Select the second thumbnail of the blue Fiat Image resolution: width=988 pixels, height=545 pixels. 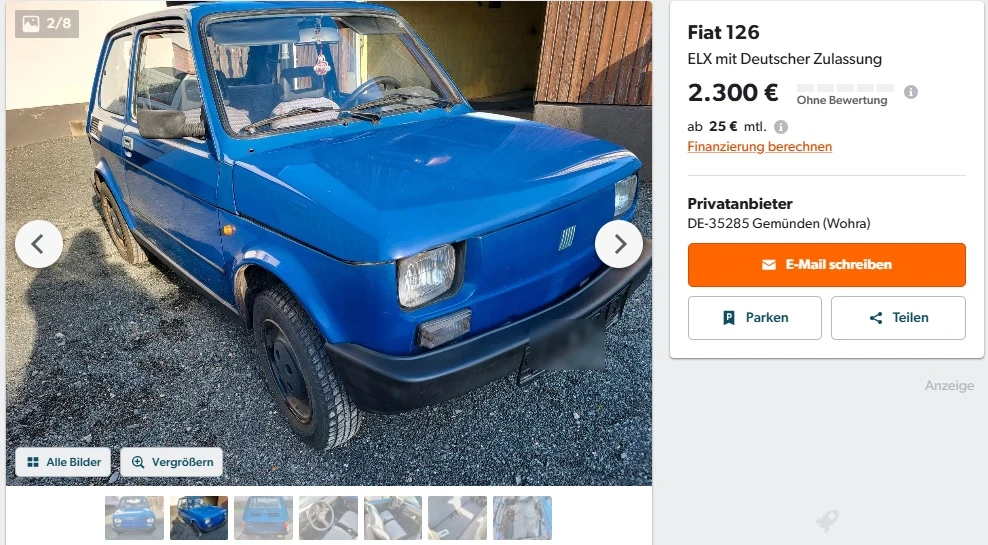click(x=199, y=518)
